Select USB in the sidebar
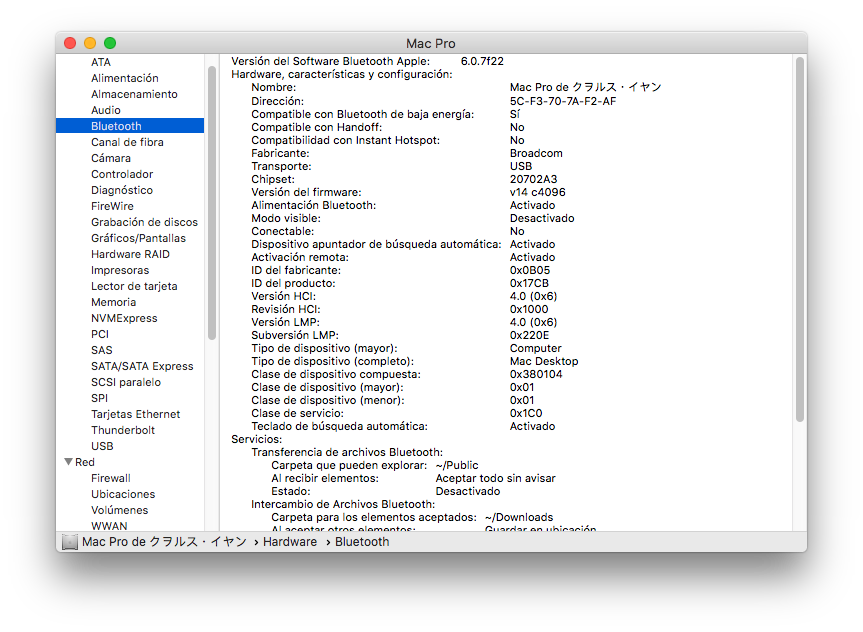This screenshot has height=632, width=863. tap(102, 445)
